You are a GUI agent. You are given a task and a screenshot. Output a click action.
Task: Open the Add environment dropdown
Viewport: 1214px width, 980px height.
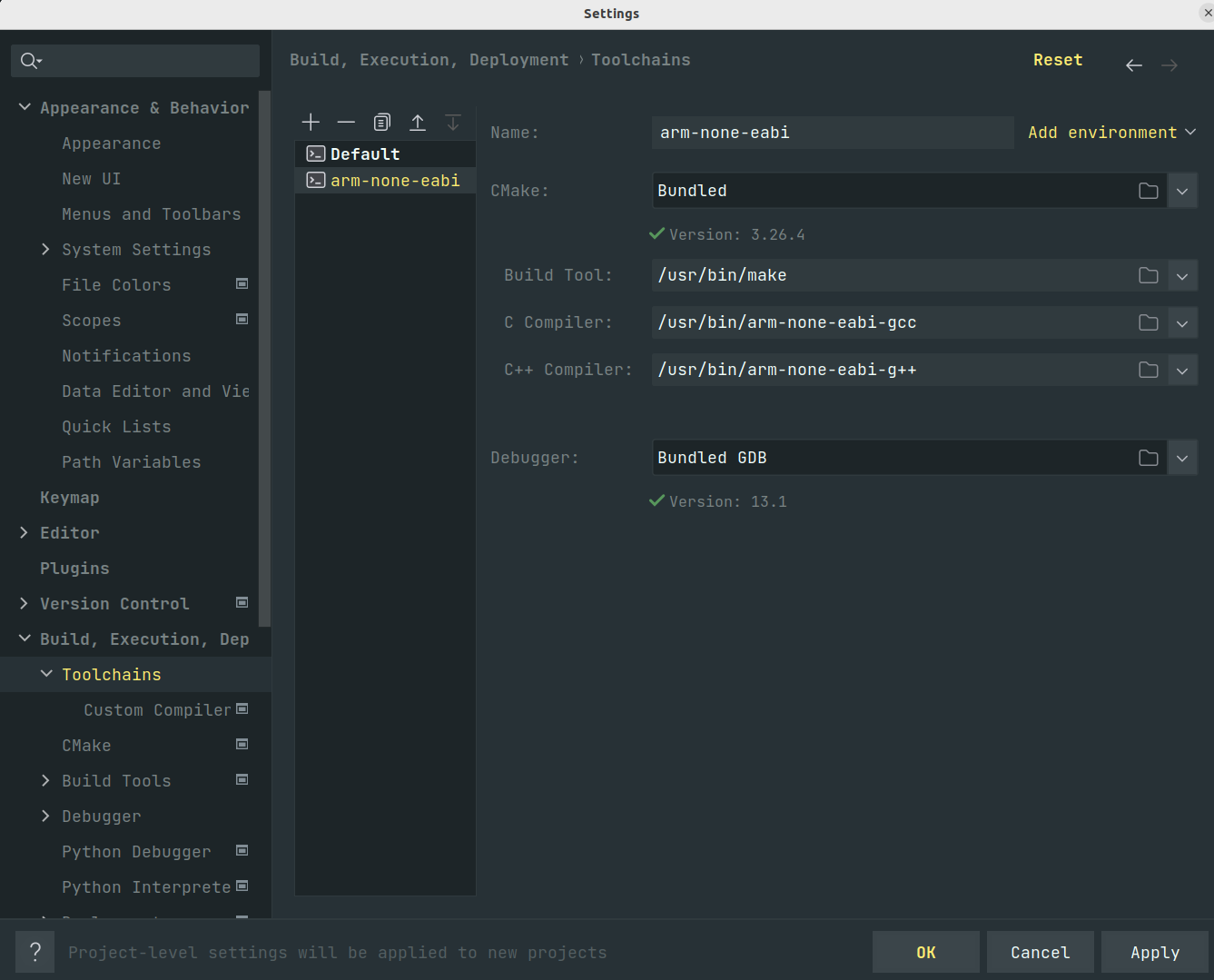click(1111, 133)
